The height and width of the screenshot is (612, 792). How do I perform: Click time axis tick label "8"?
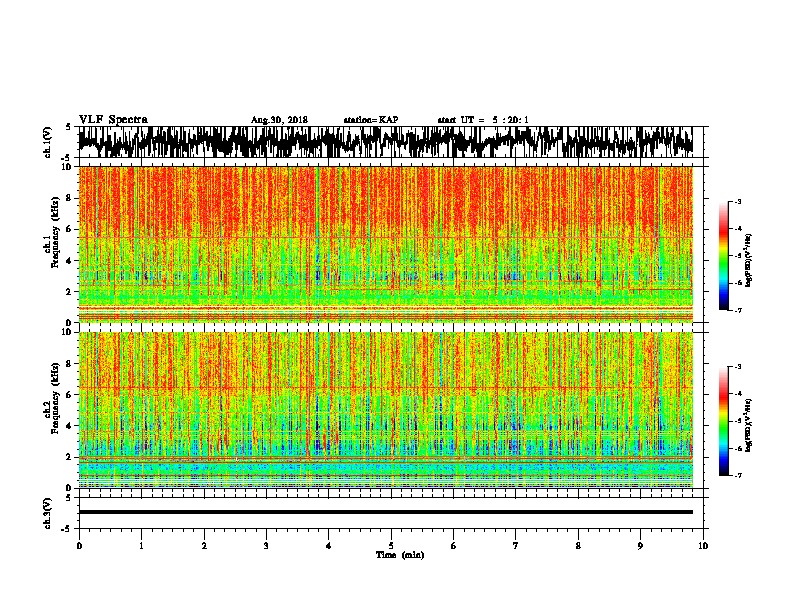pos(578,546)
